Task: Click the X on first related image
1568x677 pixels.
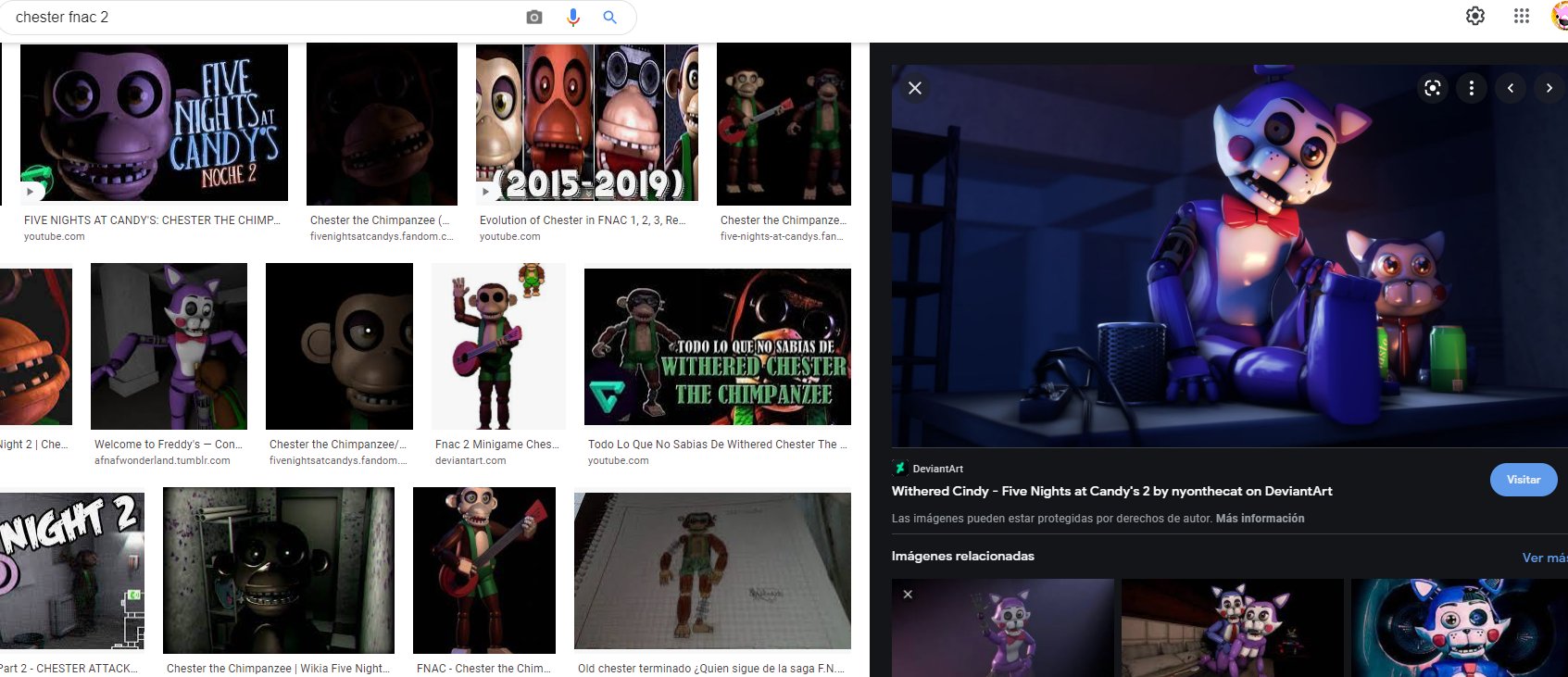Action: (x=908, y=595)
